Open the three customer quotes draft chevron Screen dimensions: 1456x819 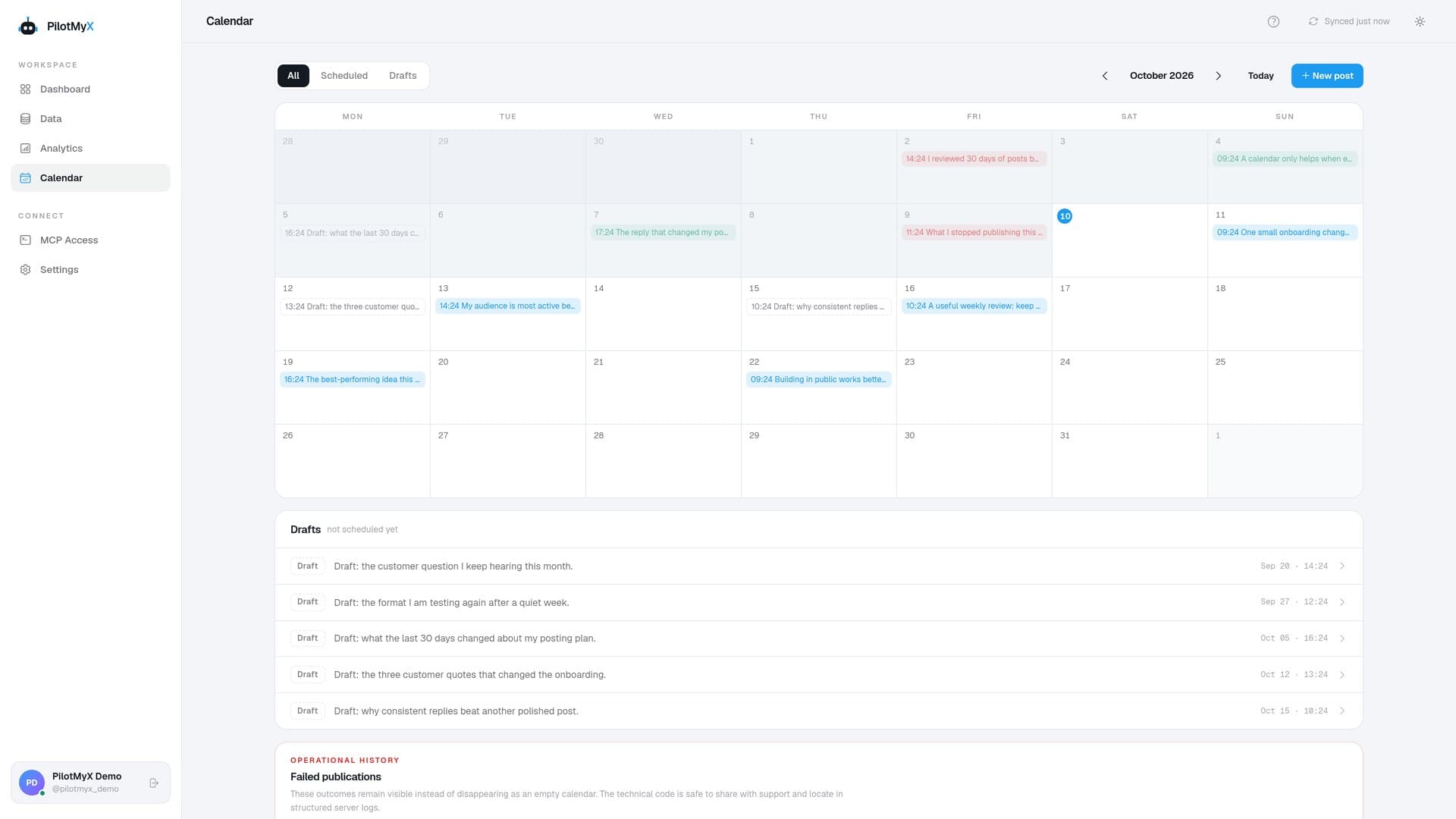[x=1342, y=675]
